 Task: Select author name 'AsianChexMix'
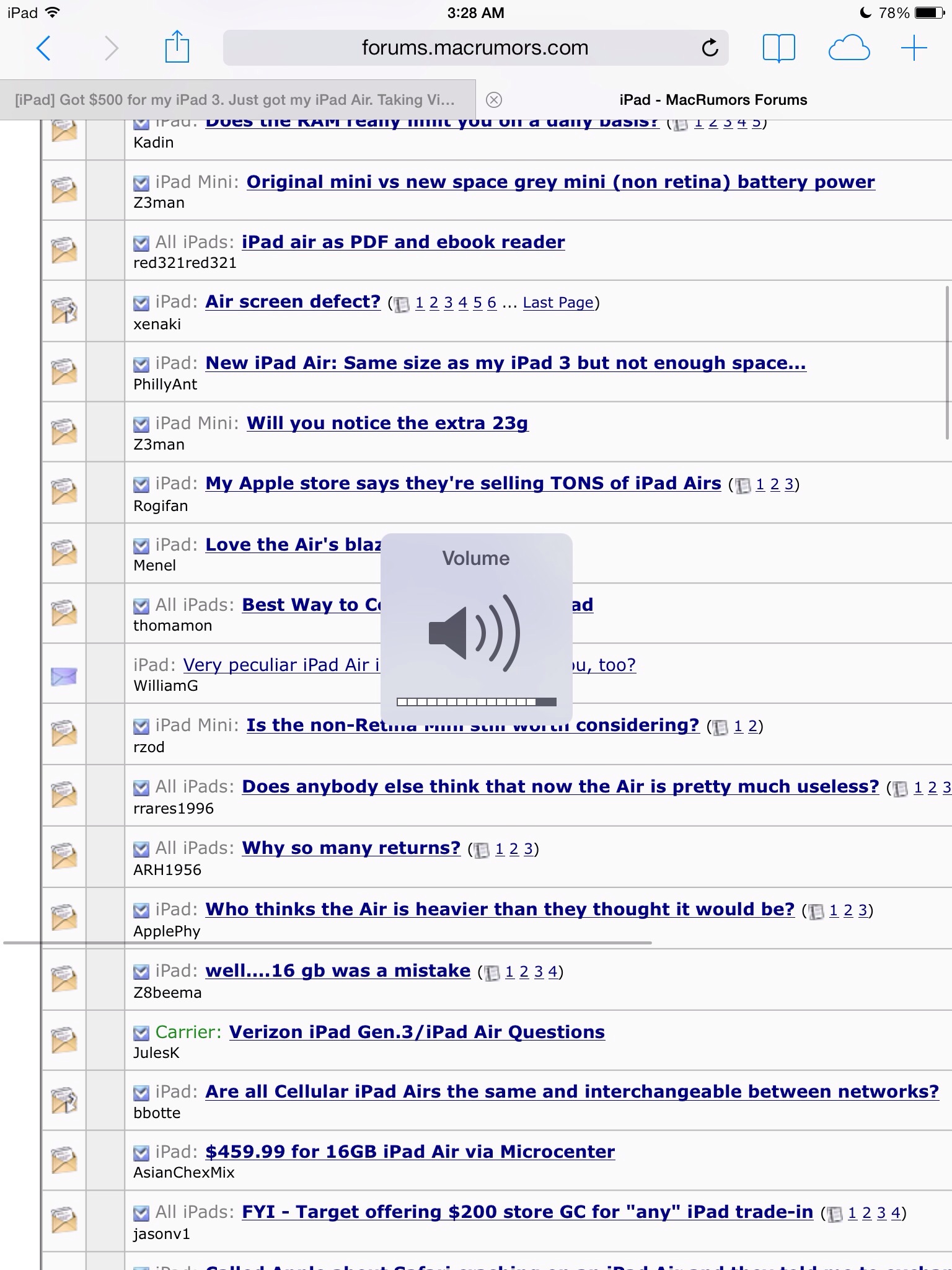click(184, 1173)
